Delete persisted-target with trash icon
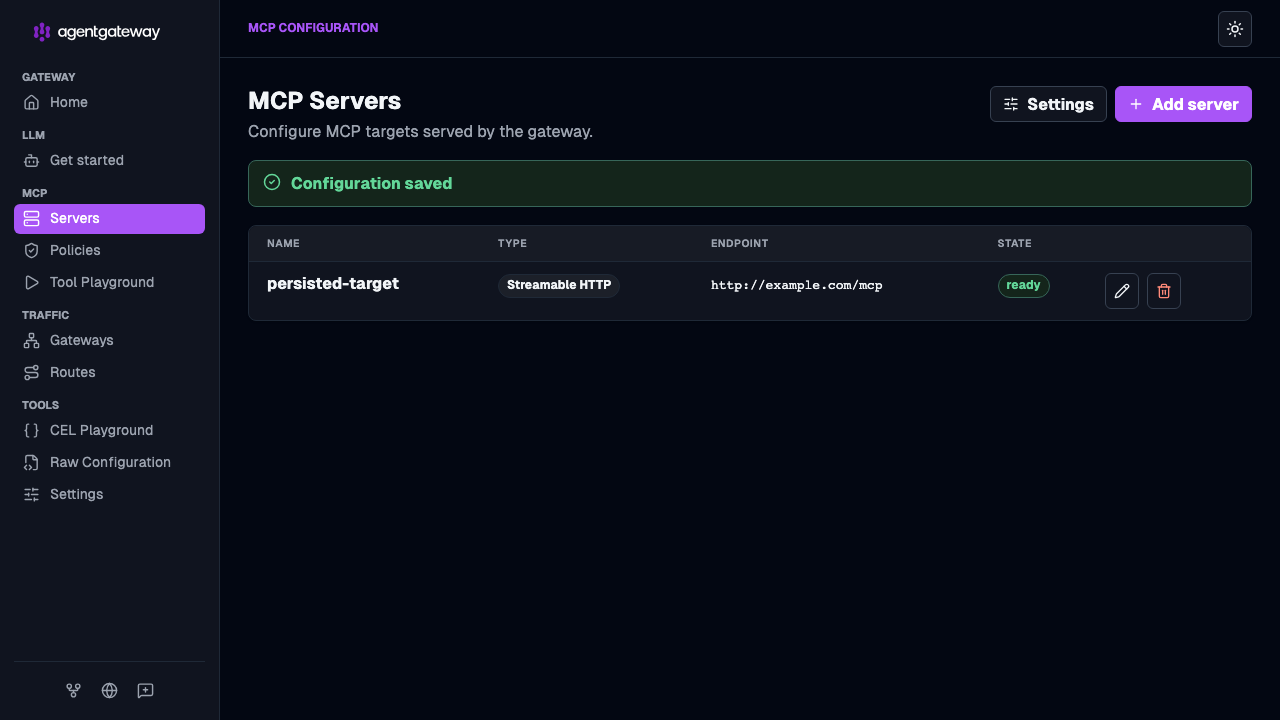This screenshot has height=720, width=1280. pos(1164,291)
